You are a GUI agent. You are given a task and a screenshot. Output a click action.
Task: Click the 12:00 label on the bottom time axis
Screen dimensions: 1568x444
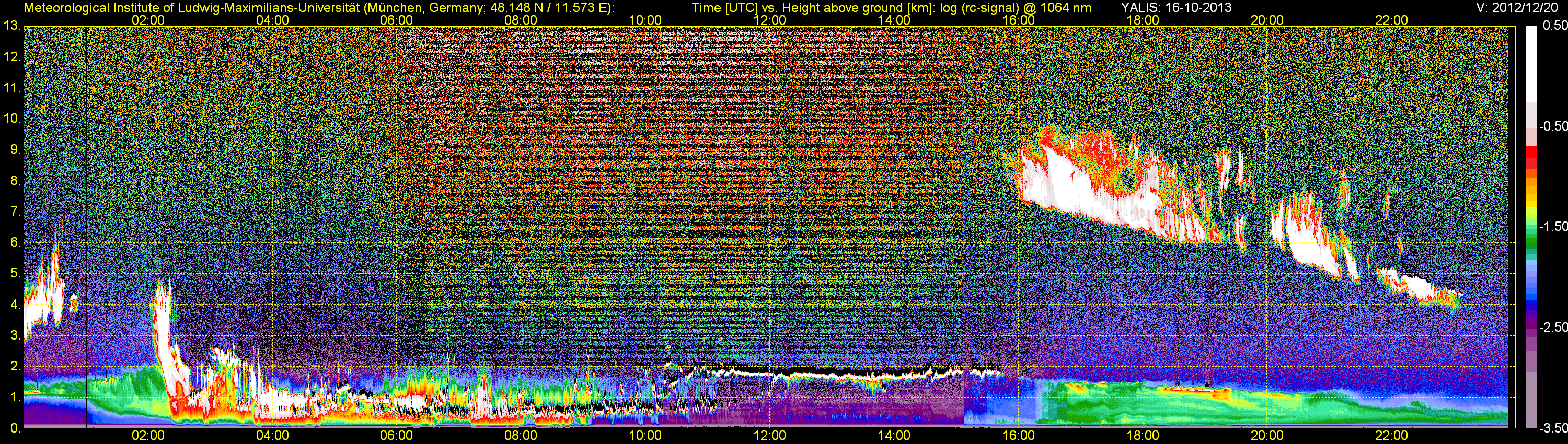tap(769, 436)
